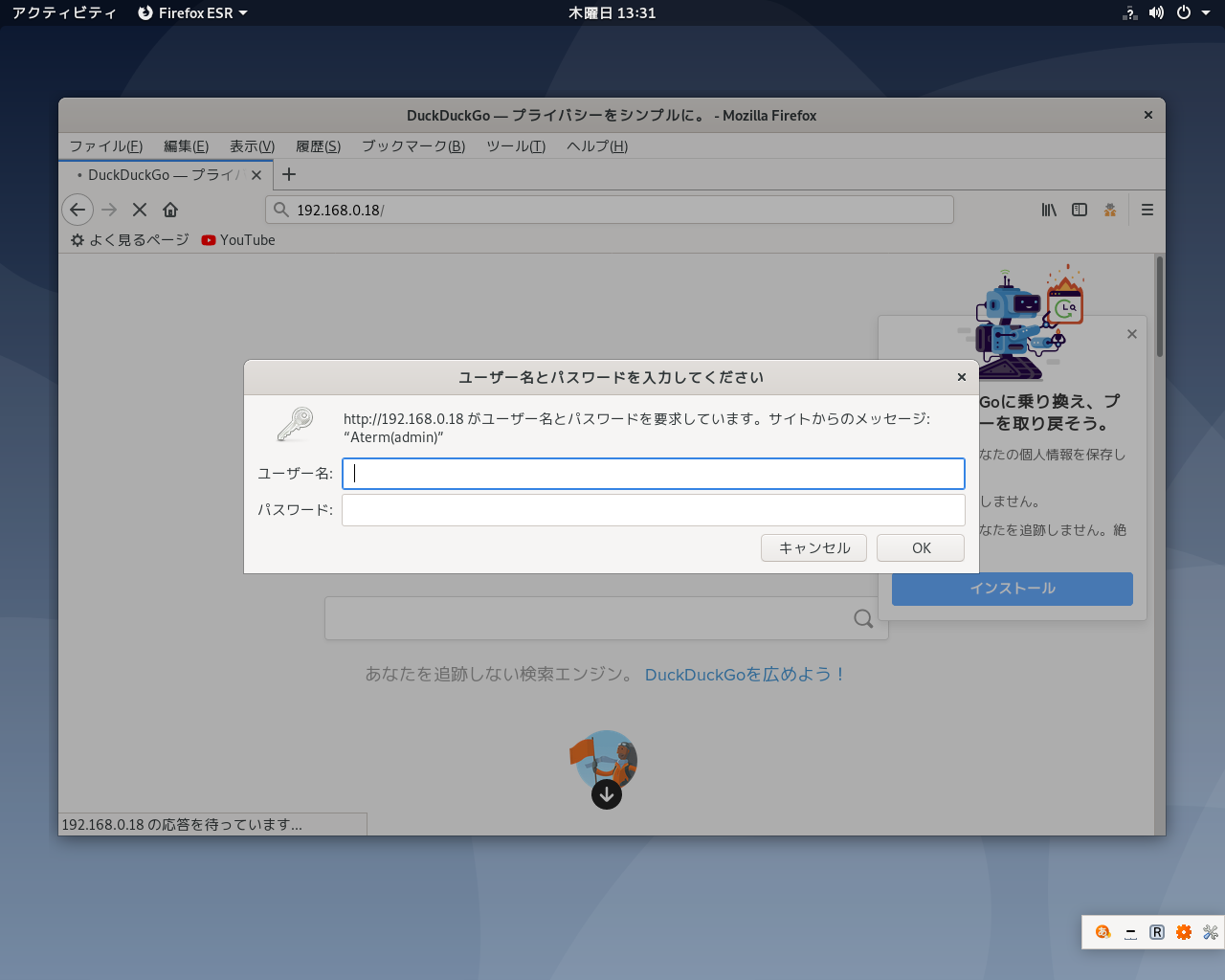Viewport: 1225px width, 980px height.
Task: Open the ツール(T) menu
Action: pos(516,145)
